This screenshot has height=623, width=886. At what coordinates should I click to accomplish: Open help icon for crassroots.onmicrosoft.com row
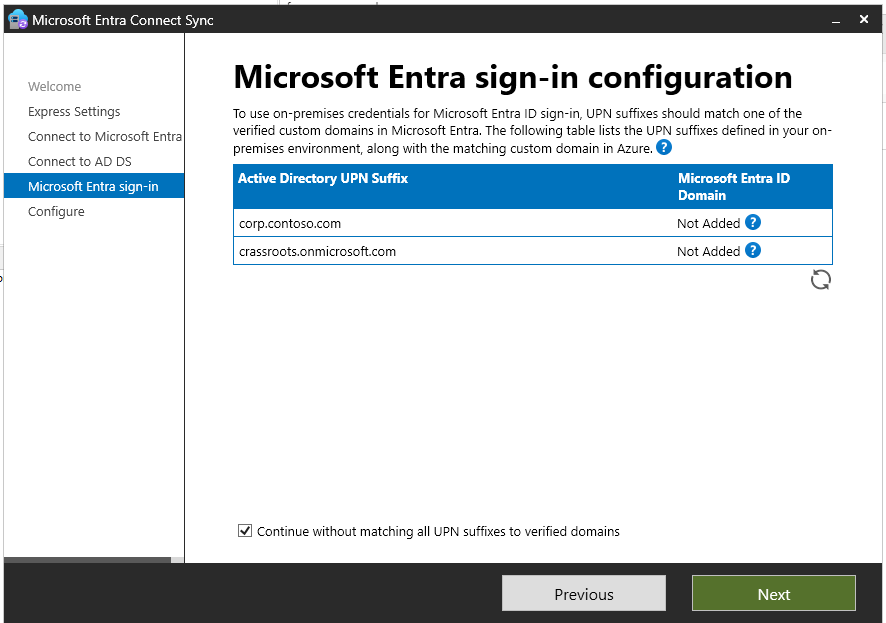(x=753, y=250)
